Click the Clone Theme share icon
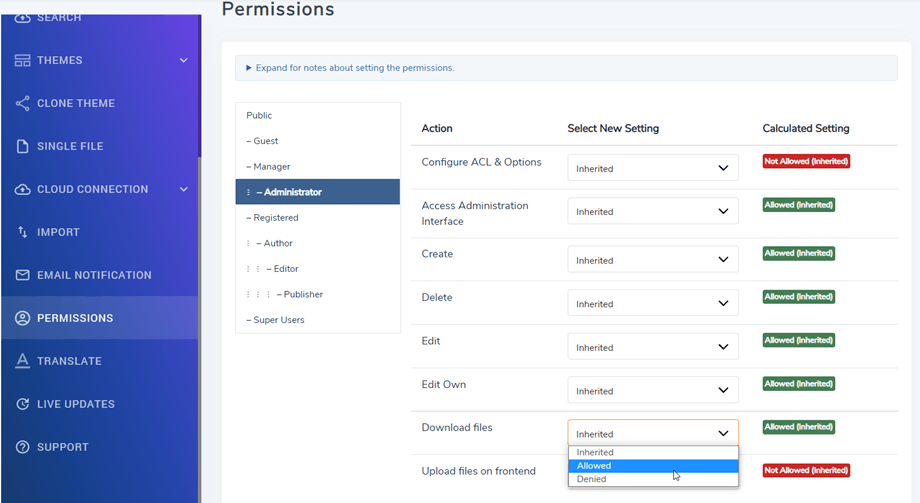920x503 pixels. click(22, 103)
